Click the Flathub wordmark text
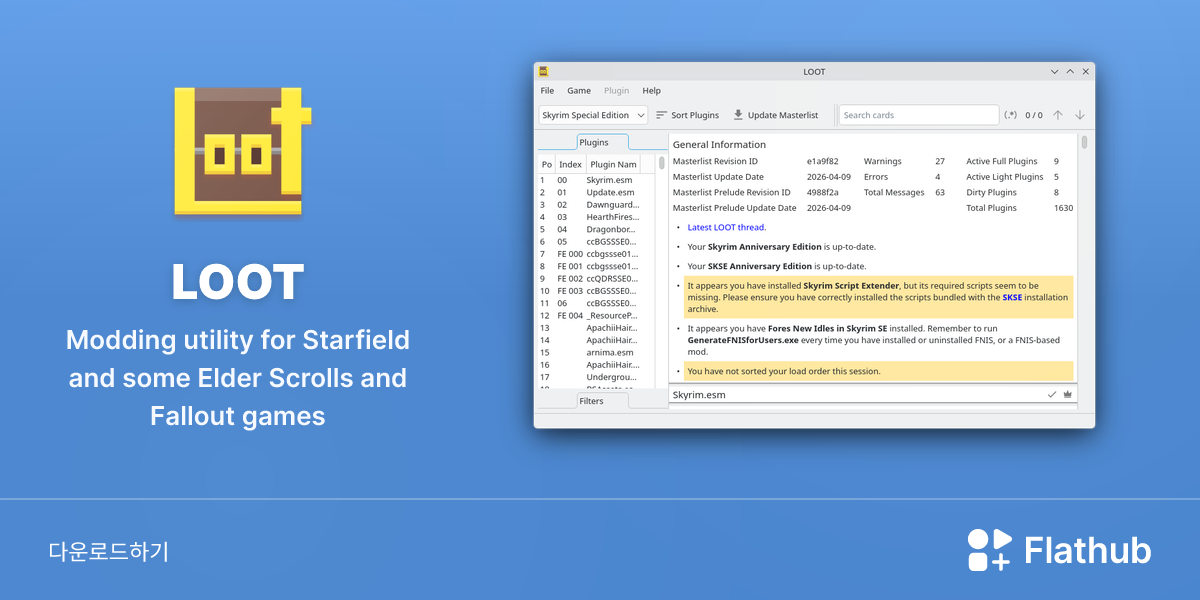This screenshot has height=600, width=1200. [x=1088, y=551]
